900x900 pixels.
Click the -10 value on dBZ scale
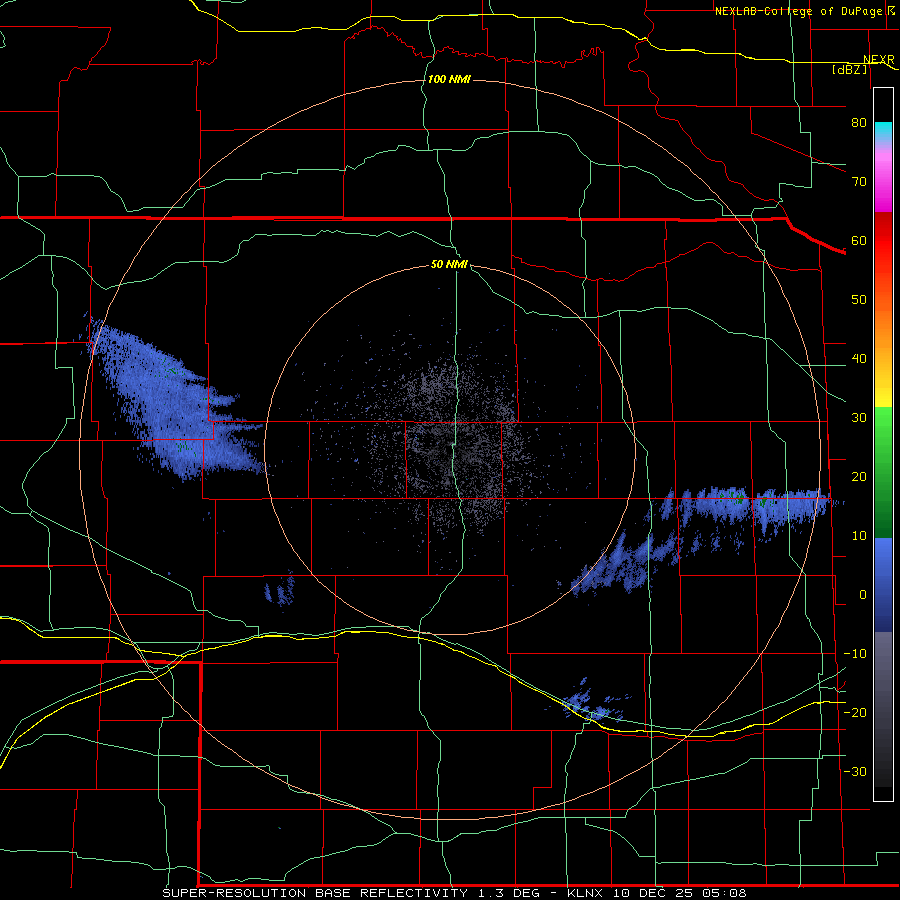[855, 654]
